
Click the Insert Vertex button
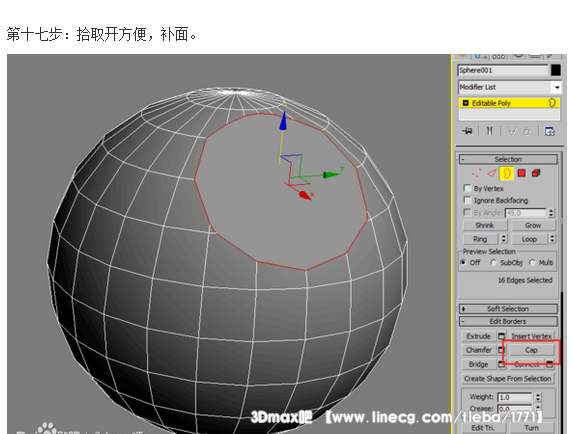pyautogui.click(x=531, y=336)
